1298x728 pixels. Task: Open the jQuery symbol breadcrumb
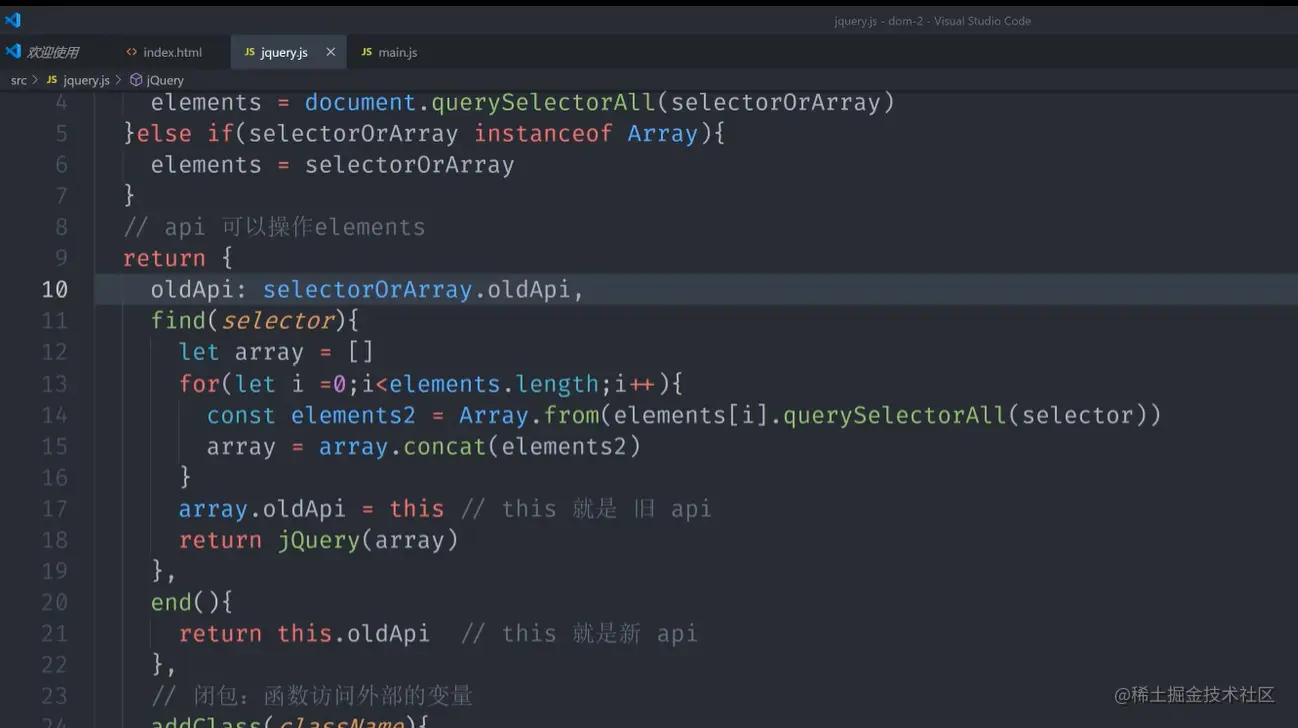point(157,80)
